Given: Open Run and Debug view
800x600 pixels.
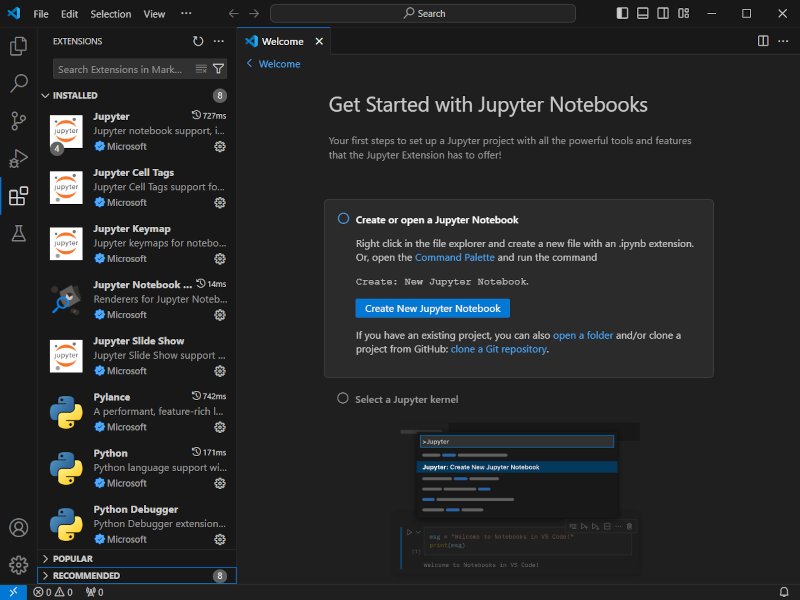Looking at the screenshot, I should (x=18, y=159).
